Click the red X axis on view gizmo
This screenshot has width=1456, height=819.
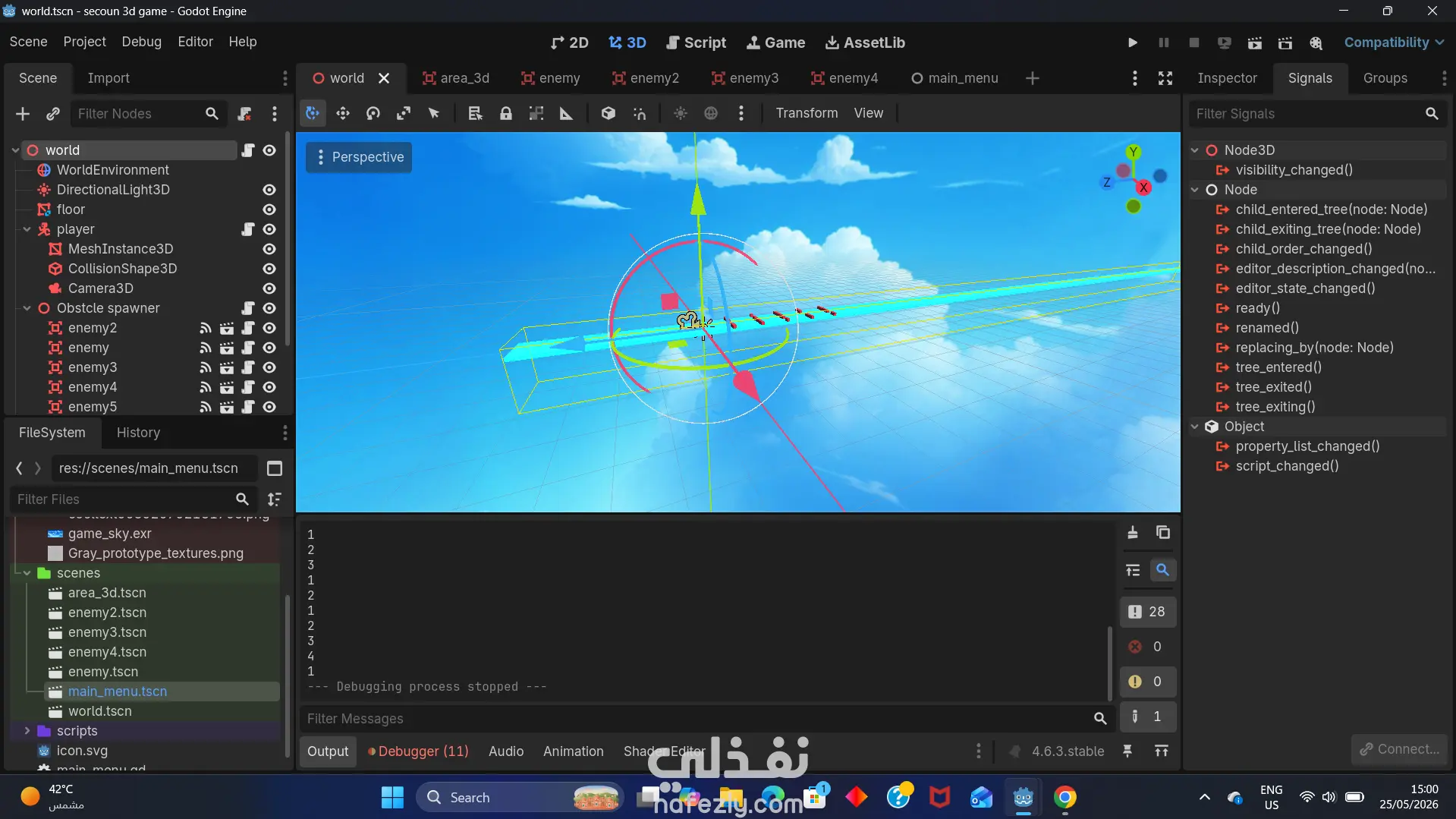coord(1143,187)
